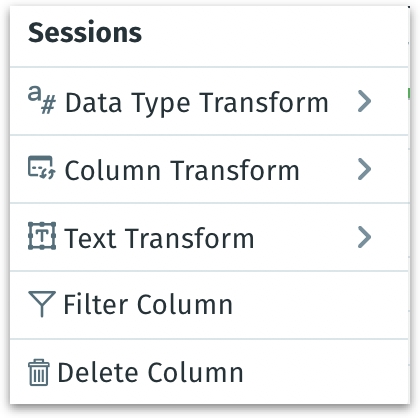Select Filter Column from the menu
The image size is (420, 418).
coord(209,305)
